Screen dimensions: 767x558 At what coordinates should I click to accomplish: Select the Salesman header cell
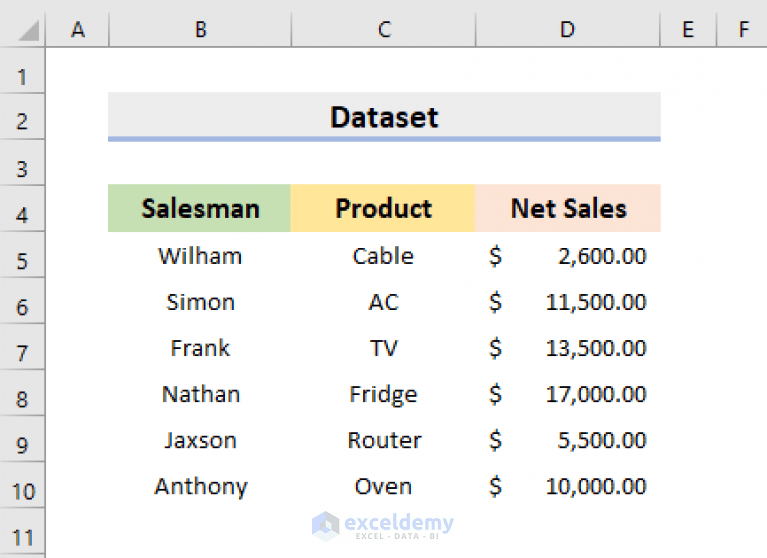click(x=200, y=208)
